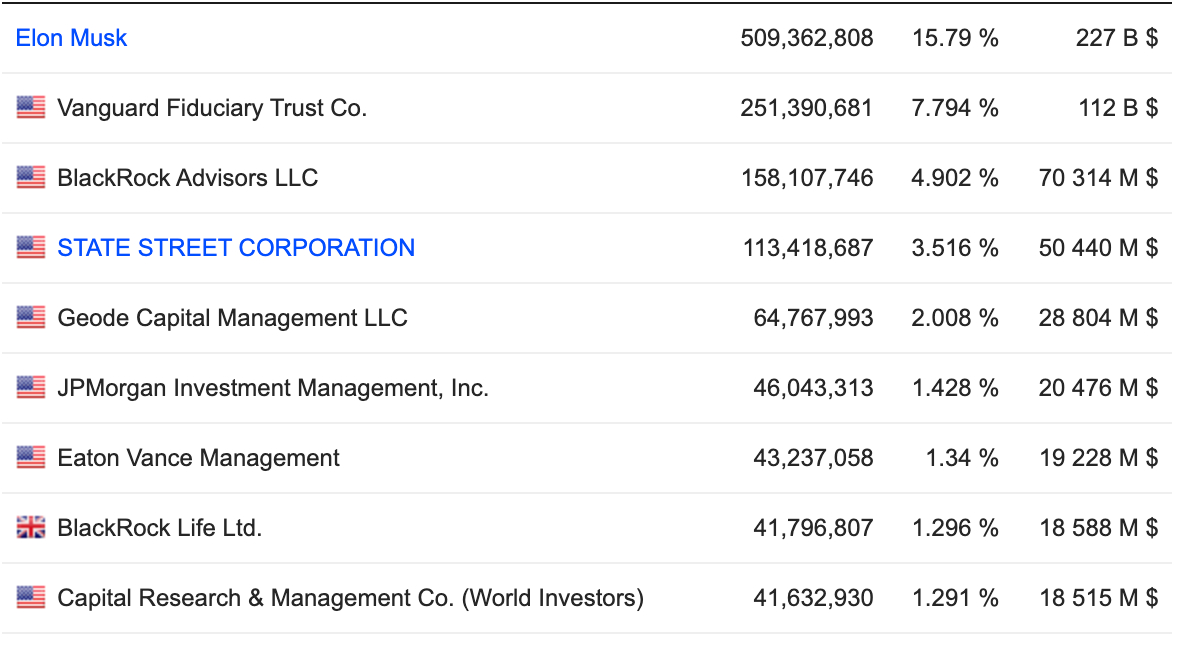Click Capital Research & Management Co. name
Viewport: 1188px width, 648px height.
tap(350, 598)
